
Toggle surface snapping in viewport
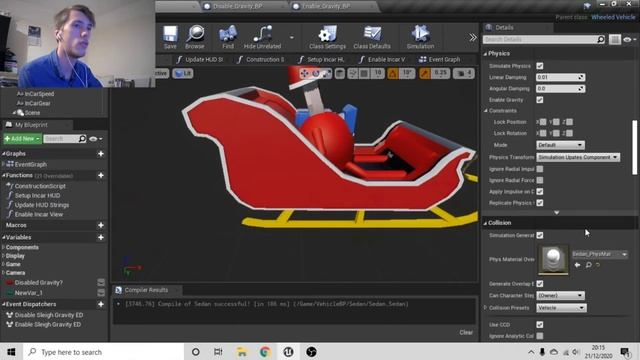point(353,73)
